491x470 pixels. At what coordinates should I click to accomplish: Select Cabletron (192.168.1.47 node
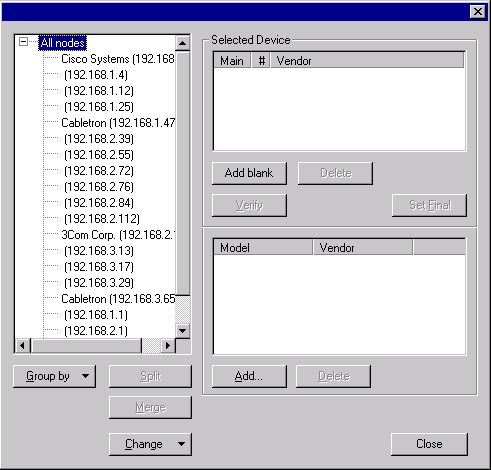coord(118,123)
